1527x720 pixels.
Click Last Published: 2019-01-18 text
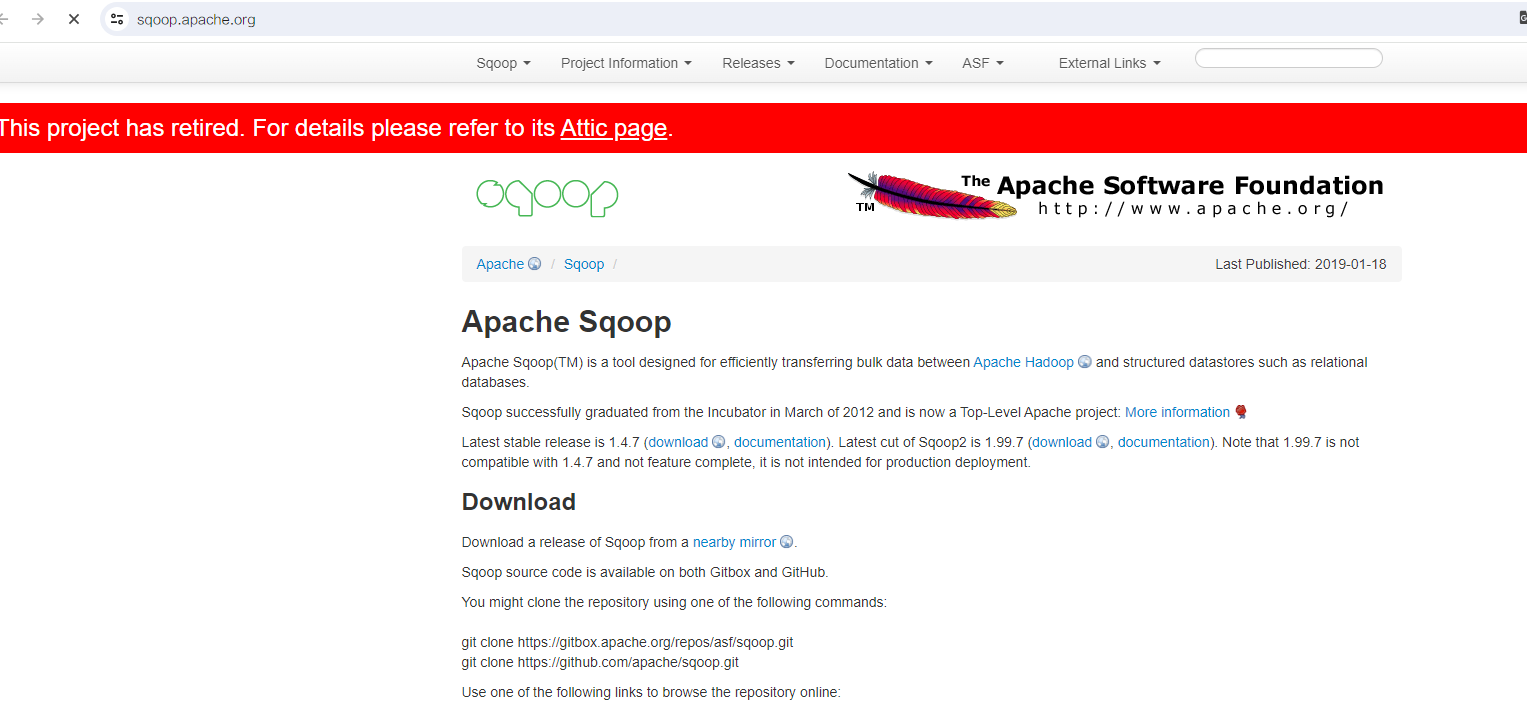(1300, 264)
